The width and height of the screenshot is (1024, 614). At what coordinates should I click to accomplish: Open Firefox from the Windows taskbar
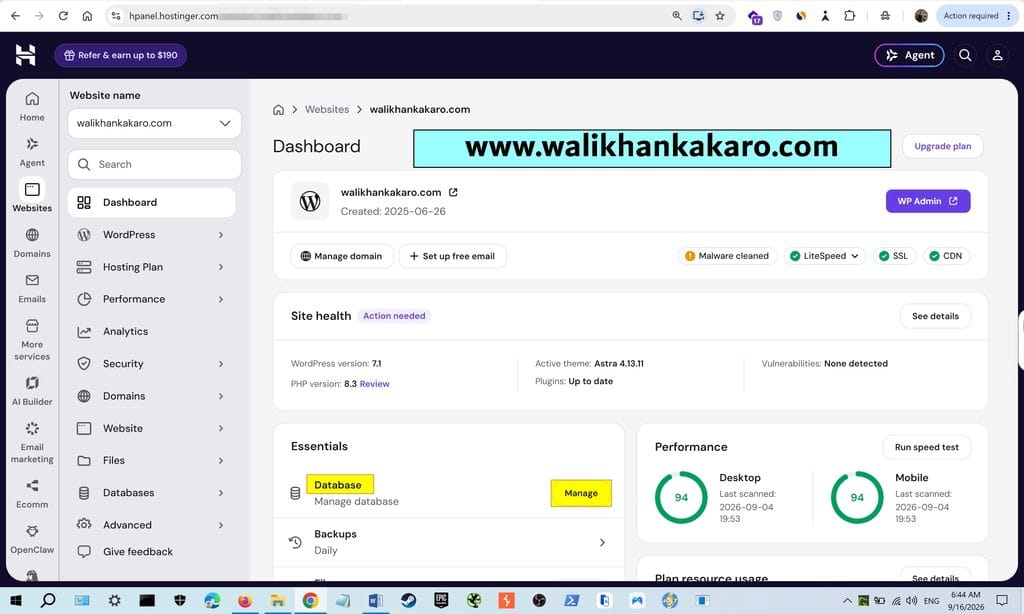click(245, 600)
